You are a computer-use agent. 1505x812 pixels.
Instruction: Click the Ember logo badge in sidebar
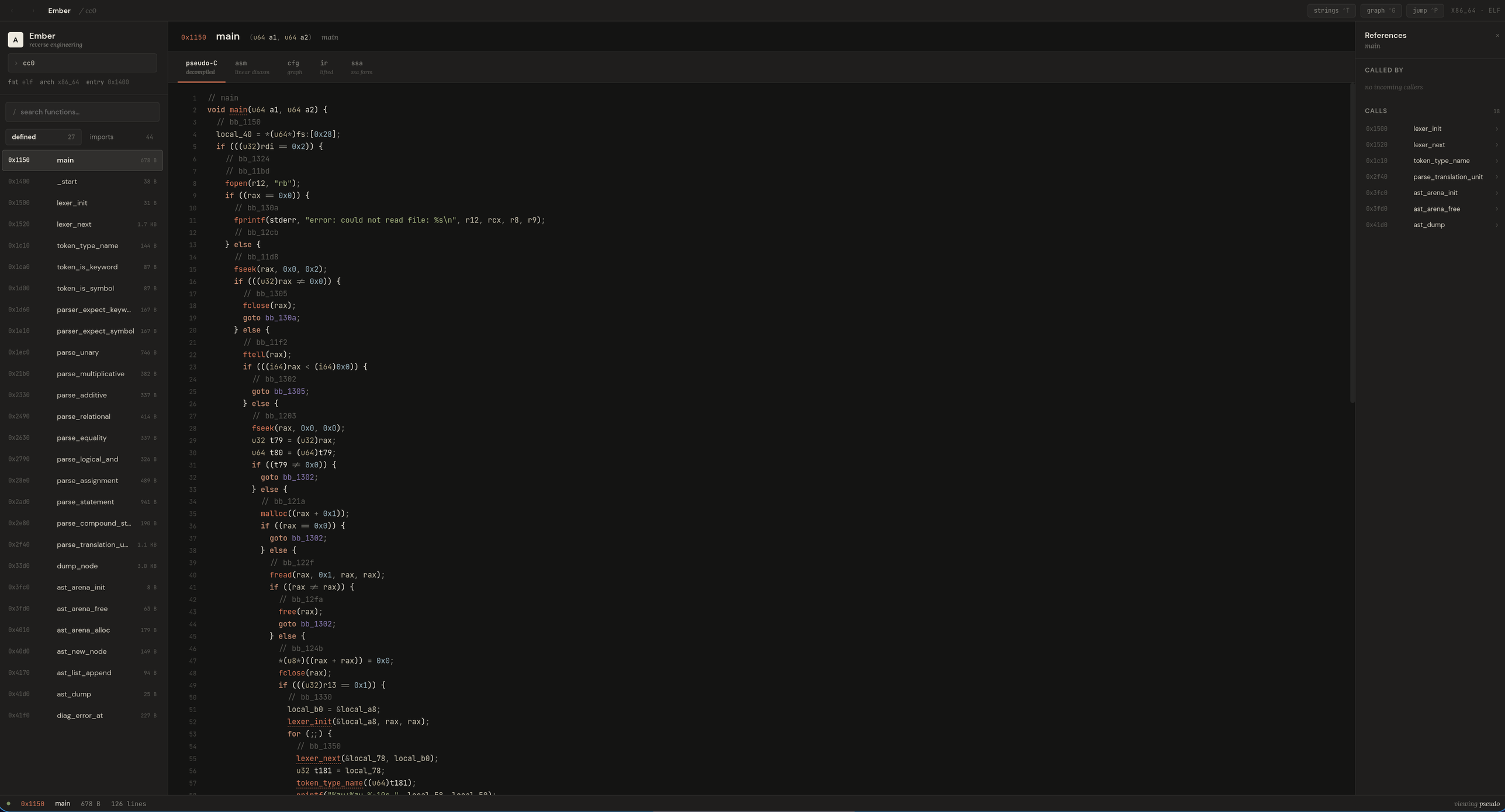point(16,40)
